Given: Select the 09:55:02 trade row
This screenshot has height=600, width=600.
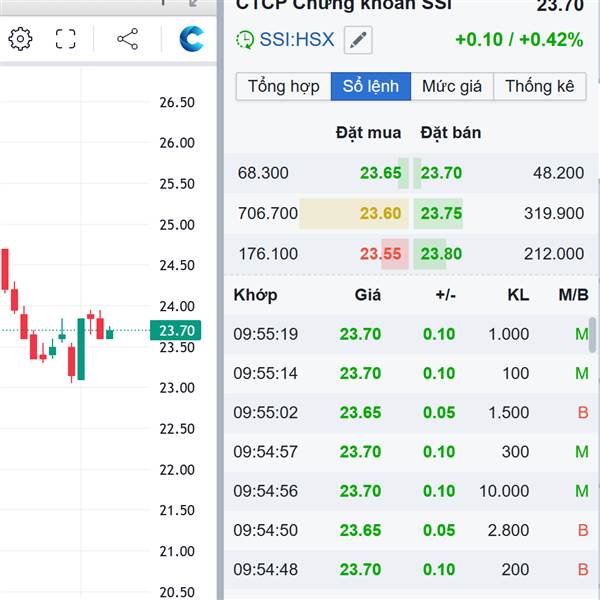Looking at the screenshot, I should tap(411, 412).
